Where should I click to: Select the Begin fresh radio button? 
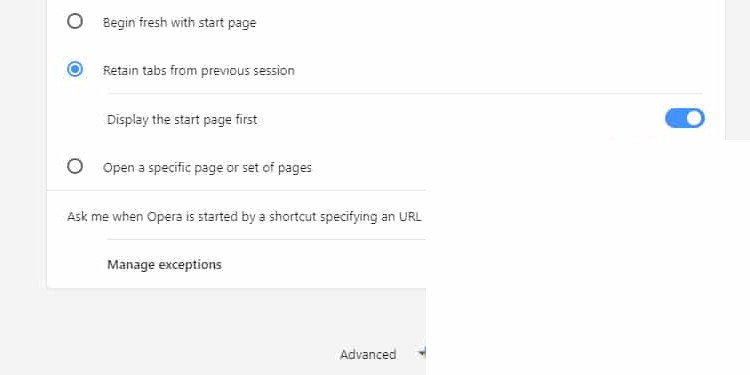point(75,22)
